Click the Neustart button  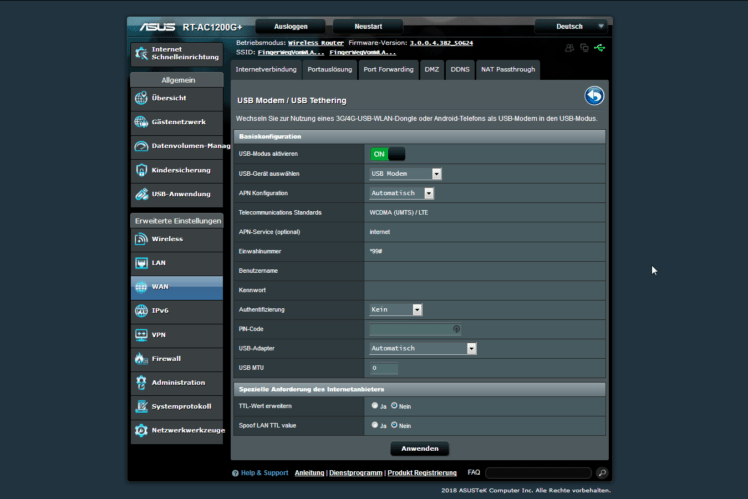tap(368, 27)
